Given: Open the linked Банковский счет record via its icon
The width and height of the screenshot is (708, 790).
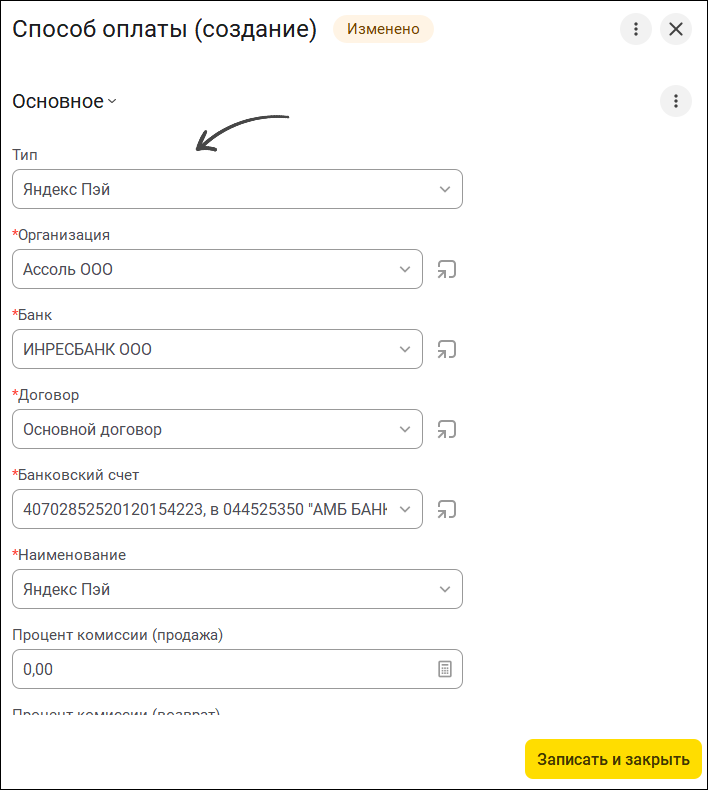Looking at the screenshot, I should pyautogui.click(x=446, y=509).
